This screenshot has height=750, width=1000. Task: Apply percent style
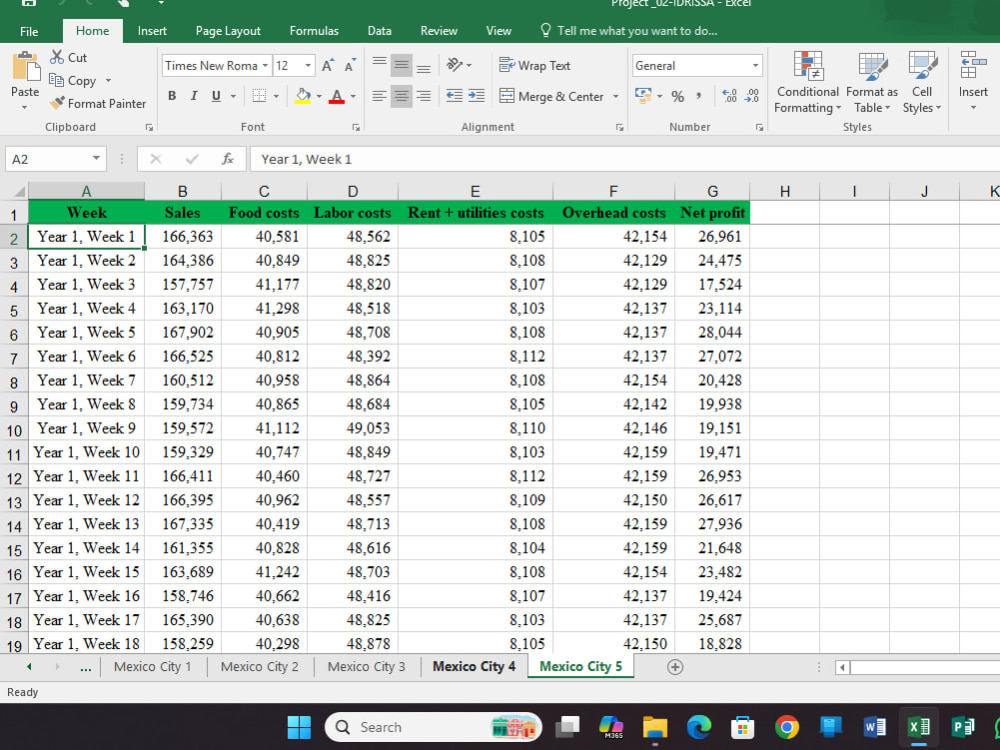(677, 96)
